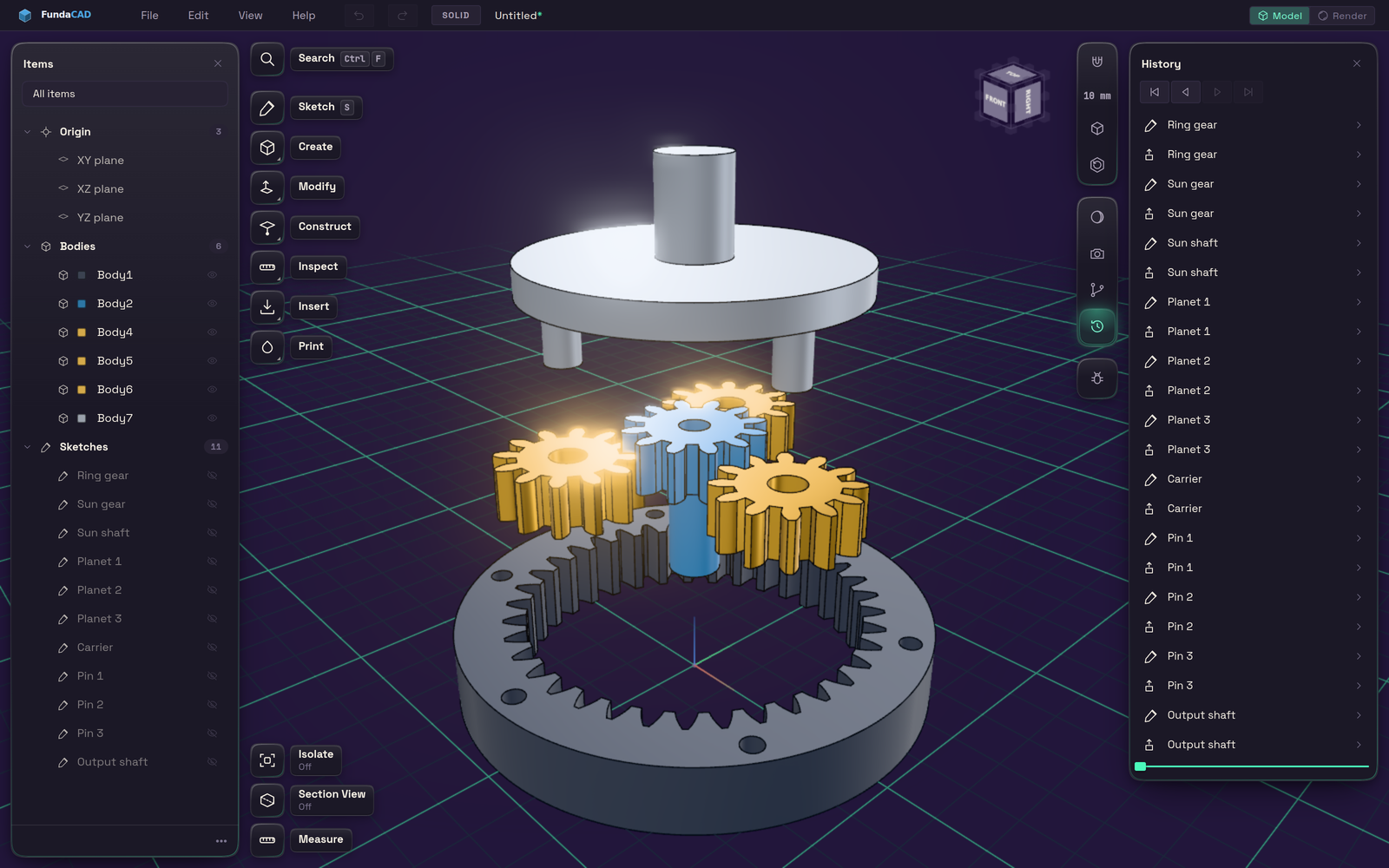
Task: Toggle visibility of Body1
Action: coord(212,275)
